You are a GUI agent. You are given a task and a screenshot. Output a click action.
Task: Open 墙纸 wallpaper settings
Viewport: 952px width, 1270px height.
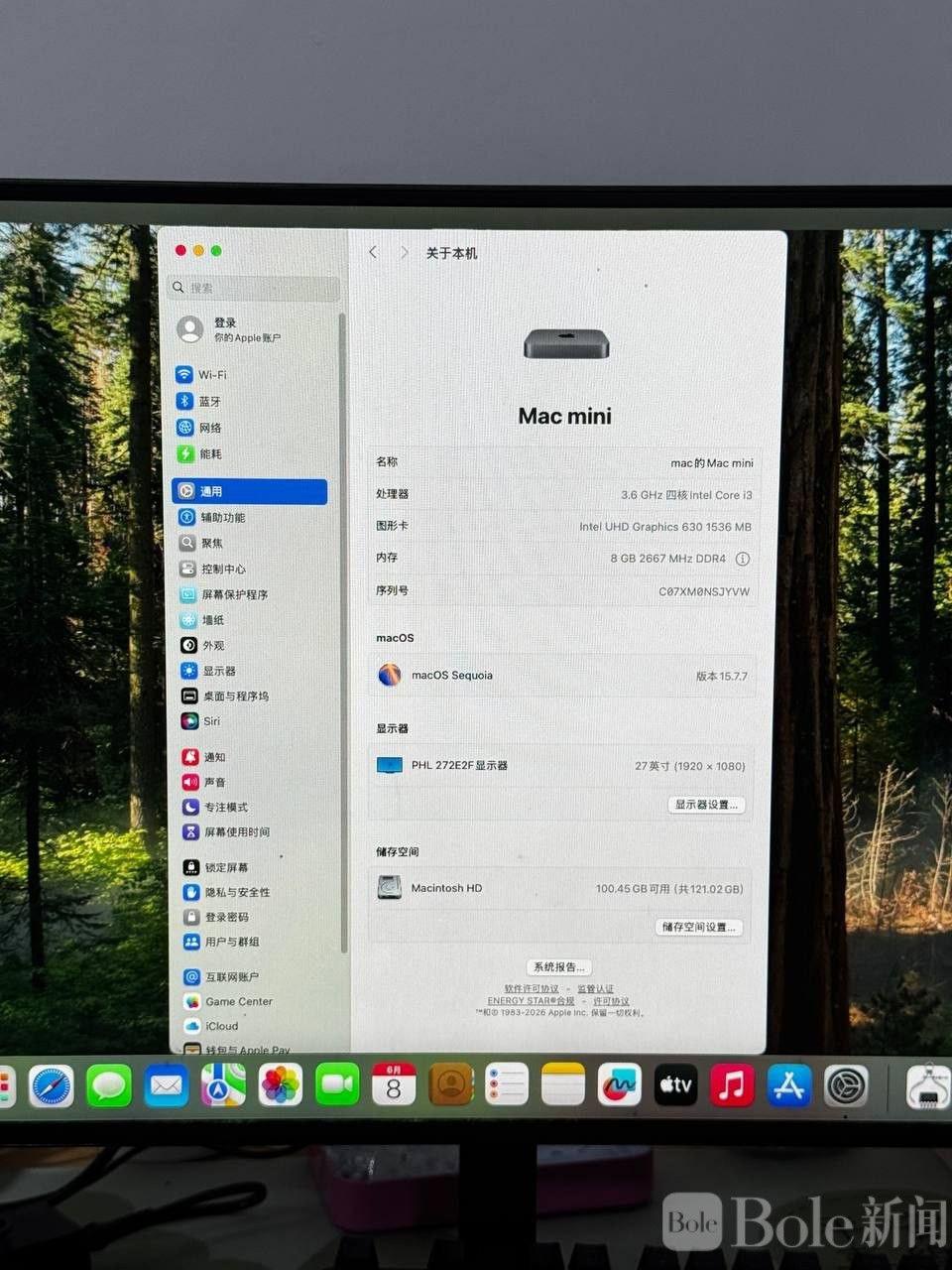tap(203, 620)
